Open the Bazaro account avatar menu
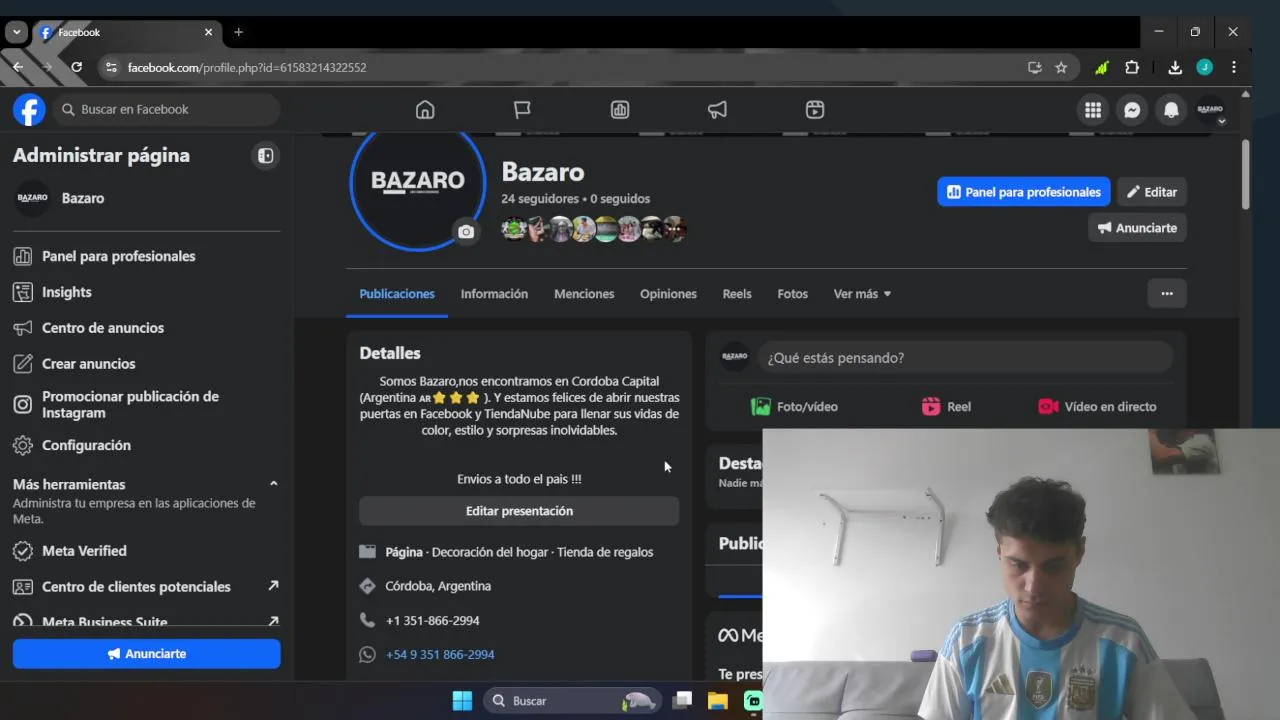Screen dimensions: 1280x720 pyautogui.click(x=1210, y=110)
